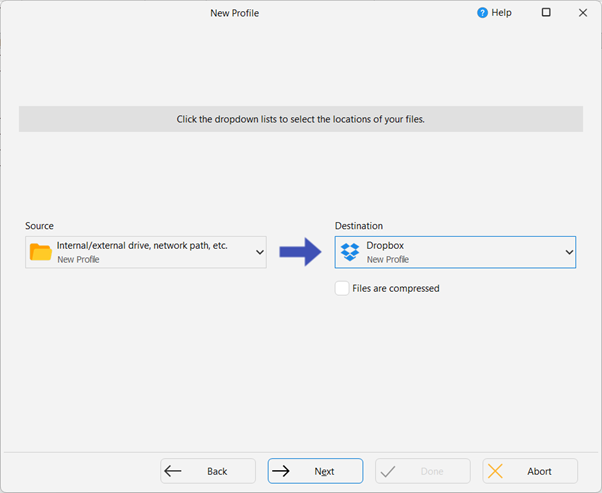Click the blue arrow between Source and Destination
602x493 pixels.
(x=299, y=252)
